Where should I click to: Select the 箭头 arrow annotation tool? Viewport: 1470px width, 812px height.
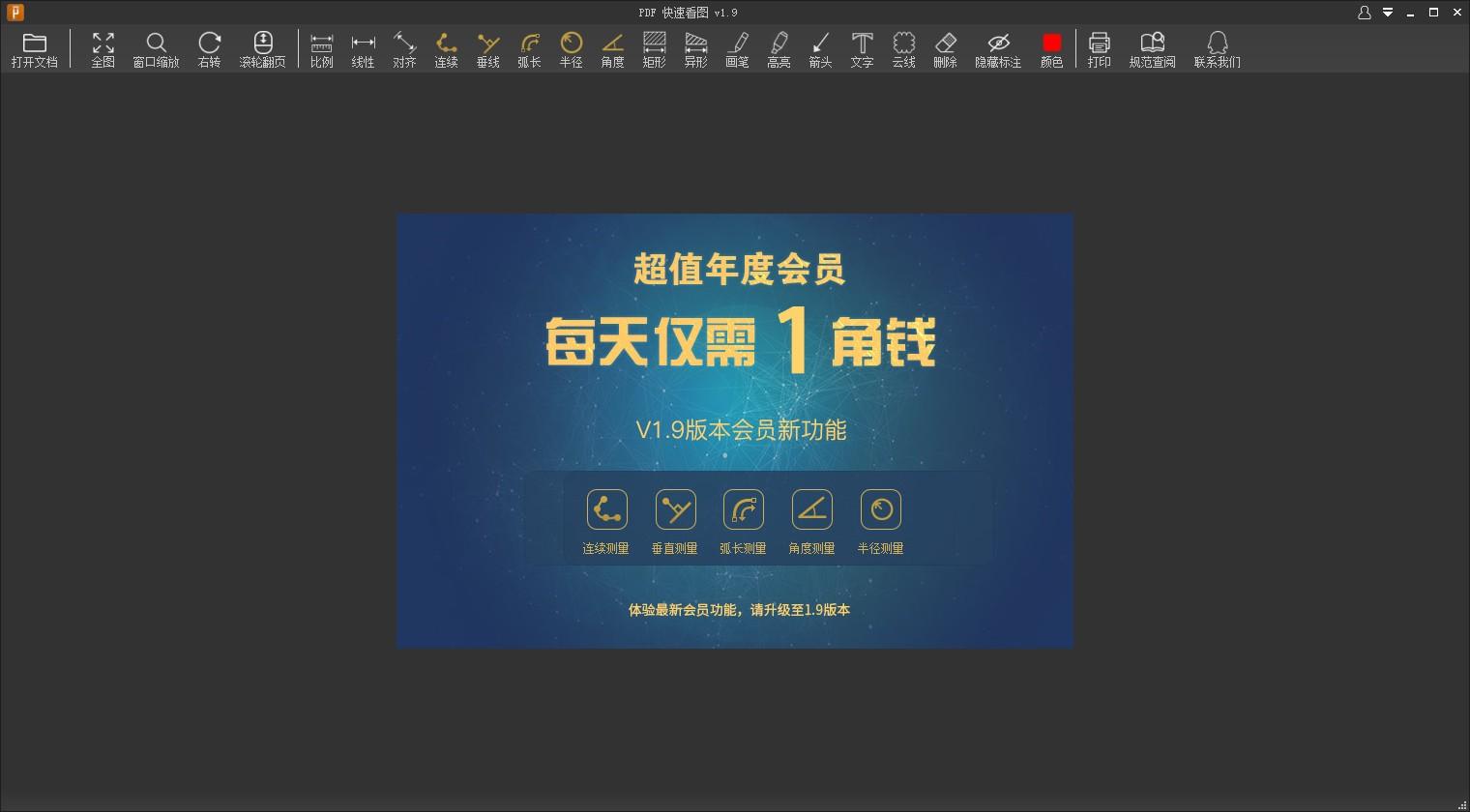click(820, 50)
